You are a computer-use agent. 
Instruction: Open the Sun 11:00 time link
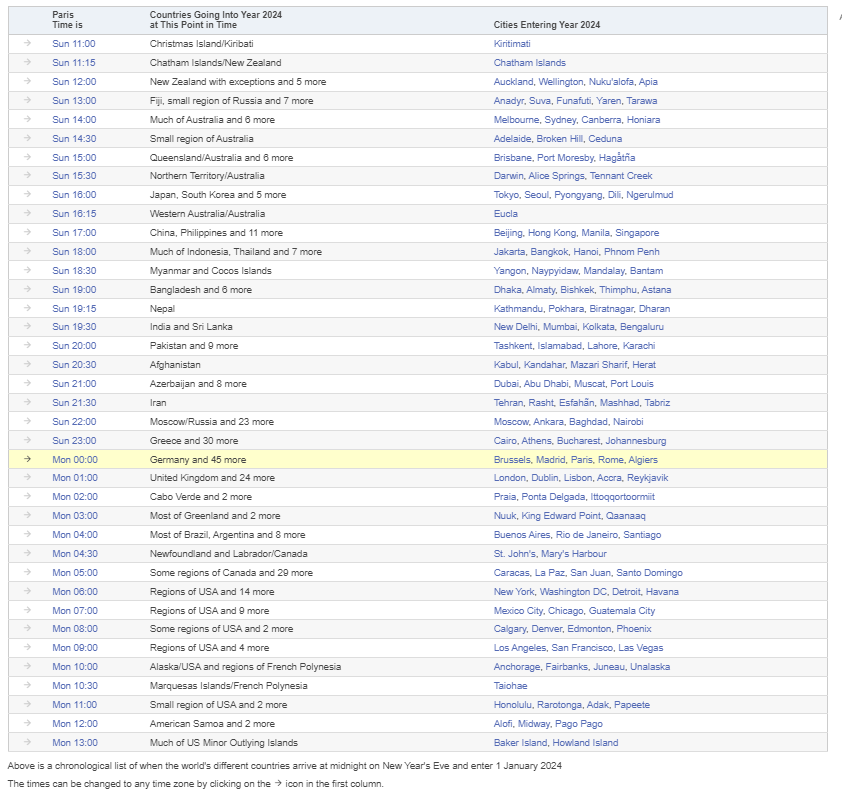click(x=74, y=44)
